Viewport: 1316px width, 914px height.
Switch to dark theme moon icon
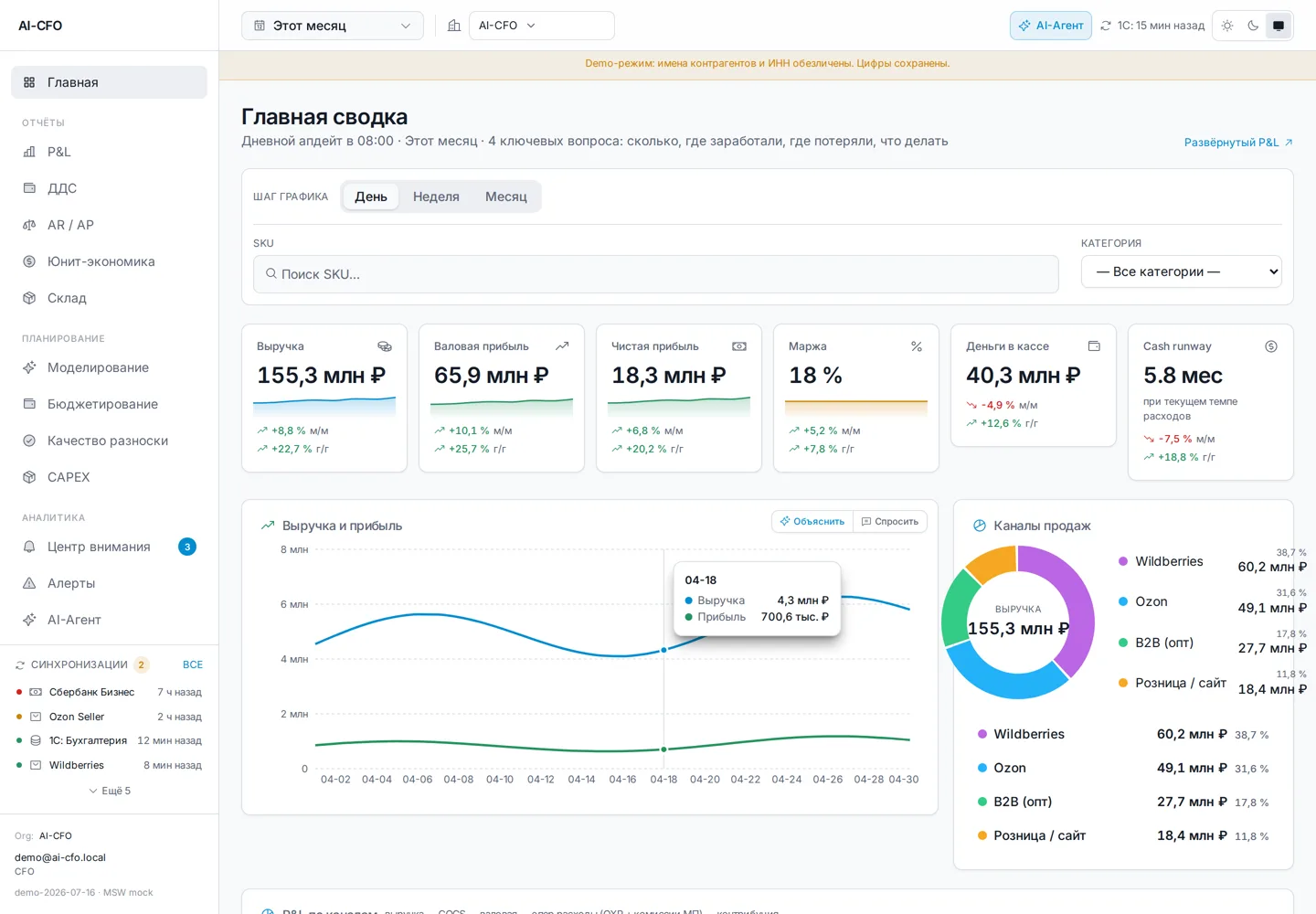[1253, 26]
